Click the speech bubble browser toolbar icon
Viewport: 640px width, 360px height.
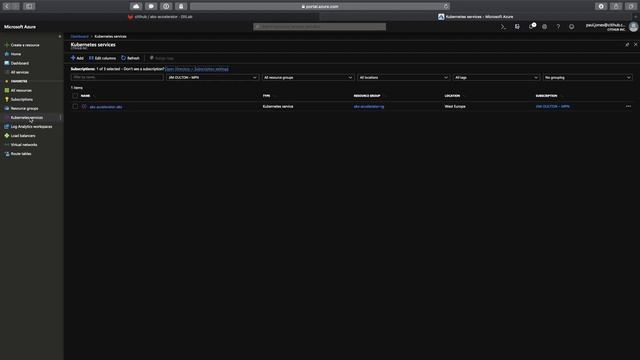[x=151, y=6]
